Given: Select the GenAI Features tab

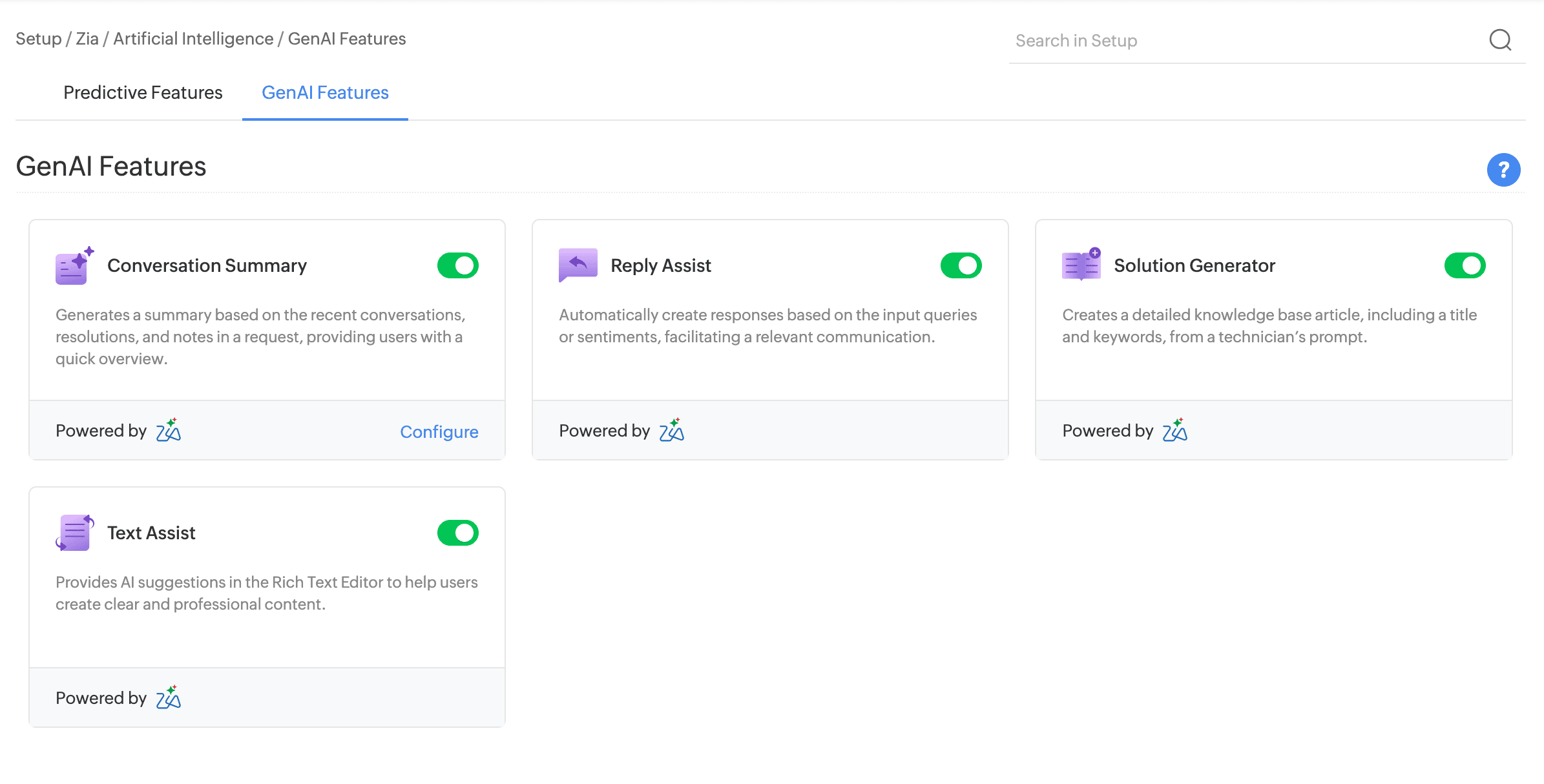Looking at the screenshot, I should tap(325, 92).
